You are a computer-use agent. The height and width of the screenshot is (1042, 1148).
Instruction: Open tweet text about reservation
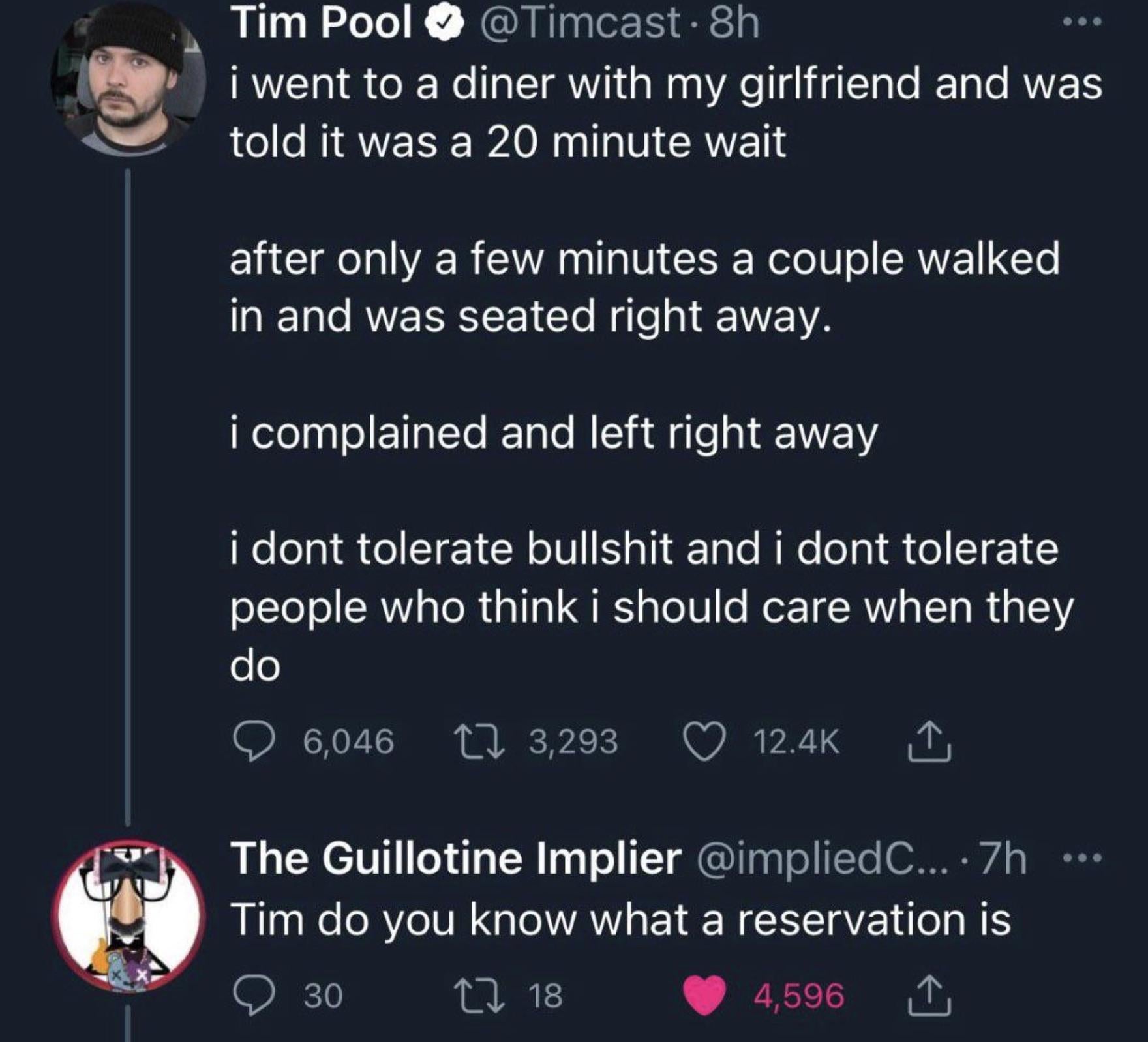pos(620,920)
